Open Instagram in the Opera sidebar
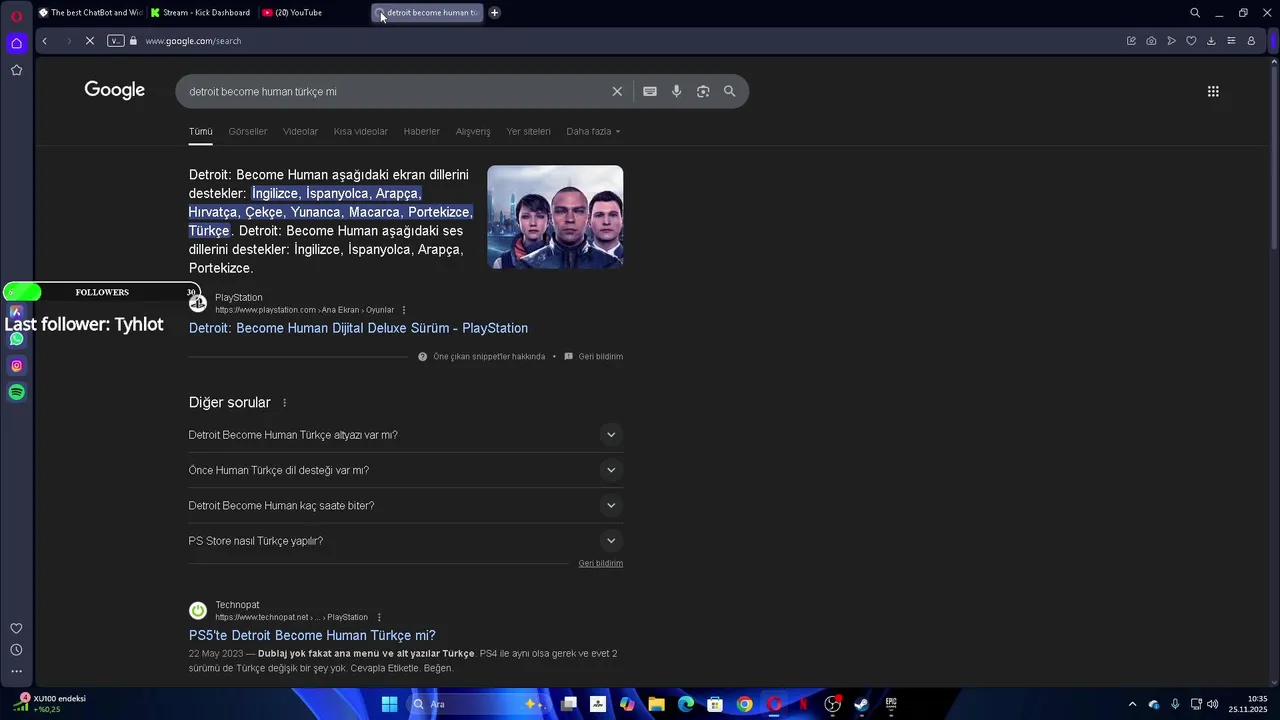 click(16, 366)
